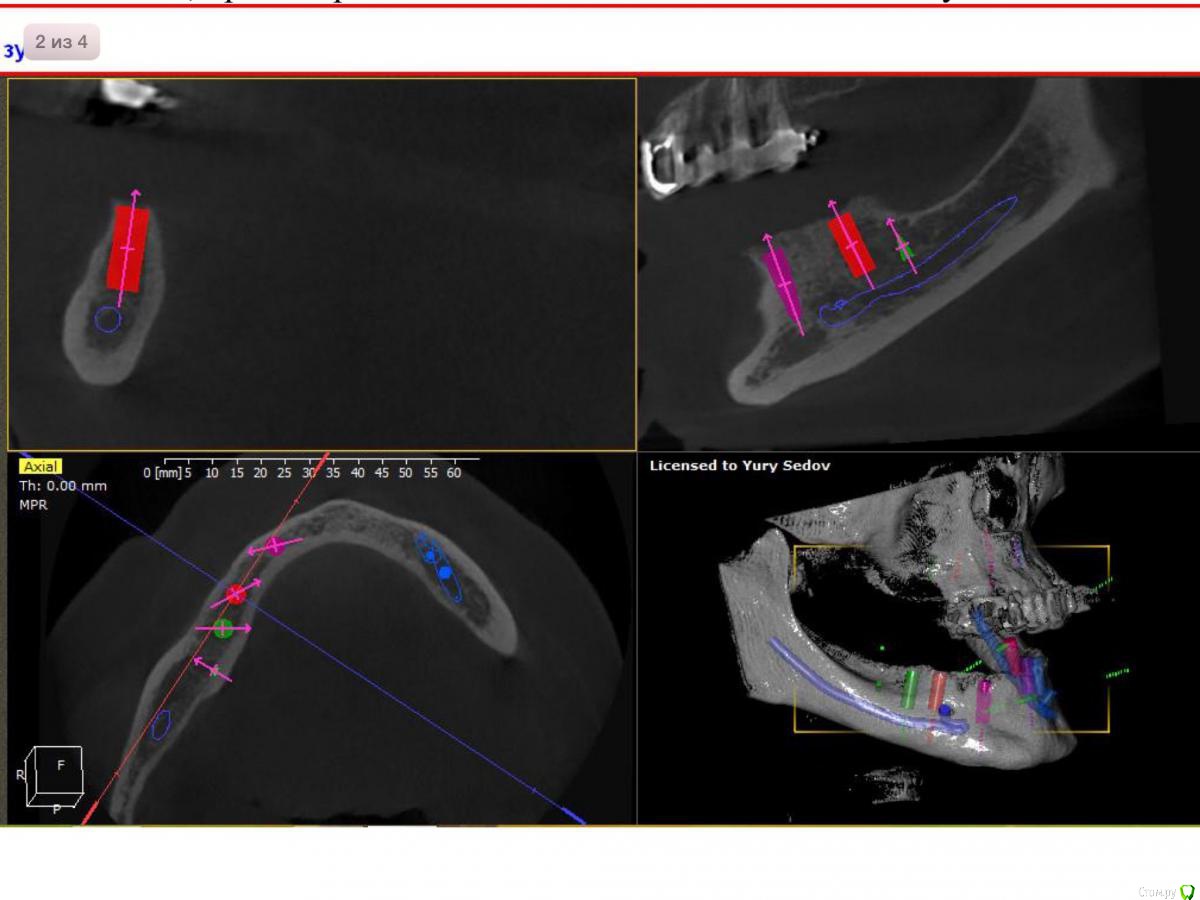The width and height of the screenshot is (1200, 900).
Task: Click the blue nerve circle in cross-section
Action: [108, 319]
